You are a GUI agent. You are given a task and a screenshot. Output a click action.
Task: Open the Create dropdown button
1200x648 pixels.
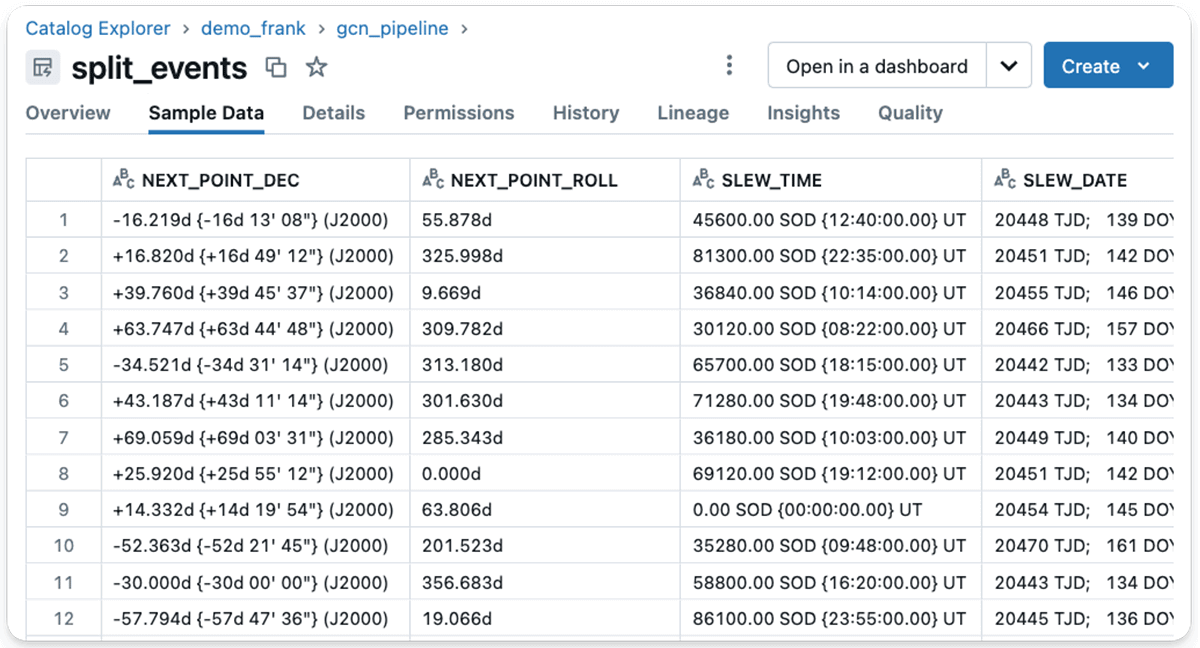1107,66
